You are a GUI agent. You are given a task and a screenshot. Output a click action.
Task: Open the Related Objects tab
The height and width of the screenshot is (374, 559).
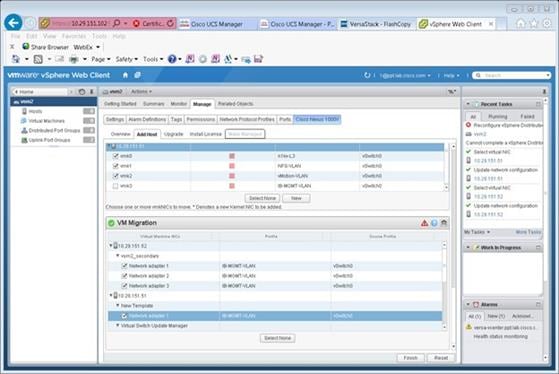[x=236, y=104]
